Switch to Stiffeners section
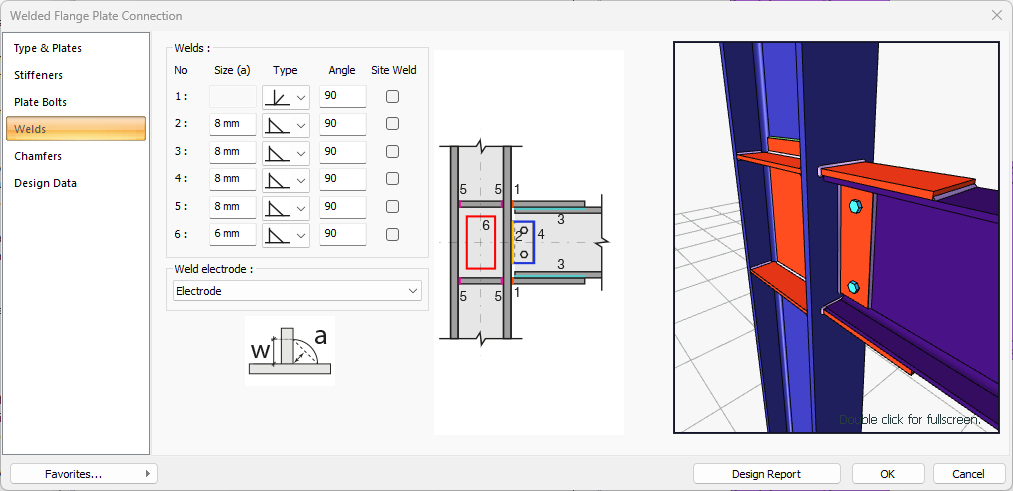The width and height of the screenshot is (1013, 491). tap(39, 75)
